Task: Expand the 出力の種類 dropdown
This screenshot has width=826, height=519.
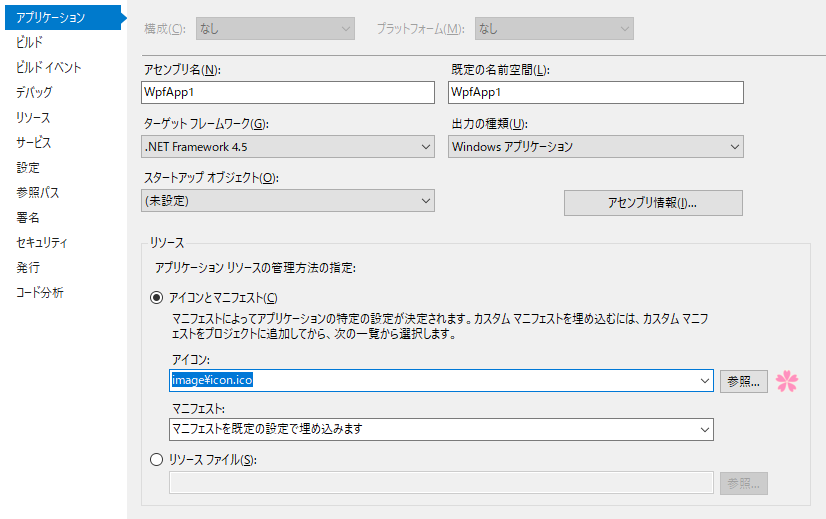Action: click(x=596, y=146)
